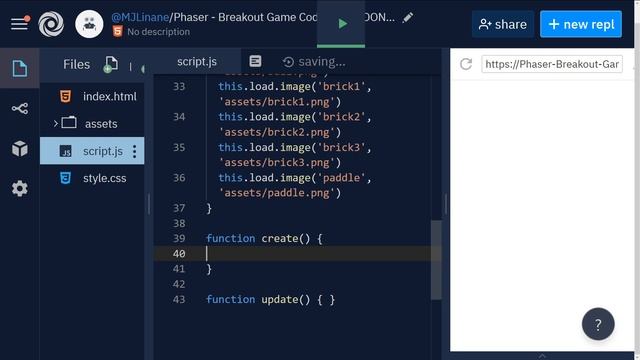
Task: Open the hamburger main menu
Action: [19, 24]
